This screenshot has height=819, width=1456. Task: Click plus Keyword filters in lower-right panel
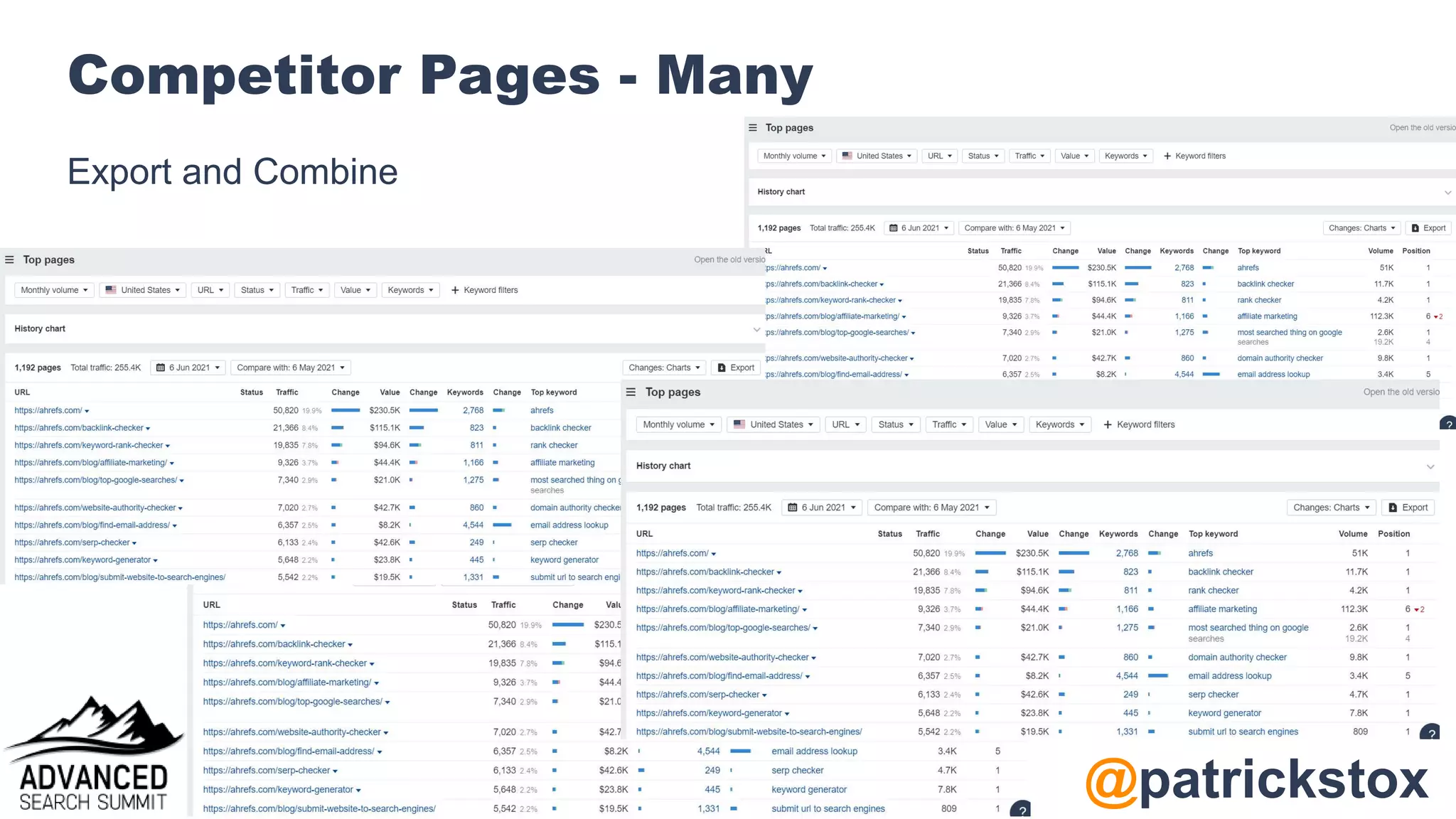(x=1139, y=424)
